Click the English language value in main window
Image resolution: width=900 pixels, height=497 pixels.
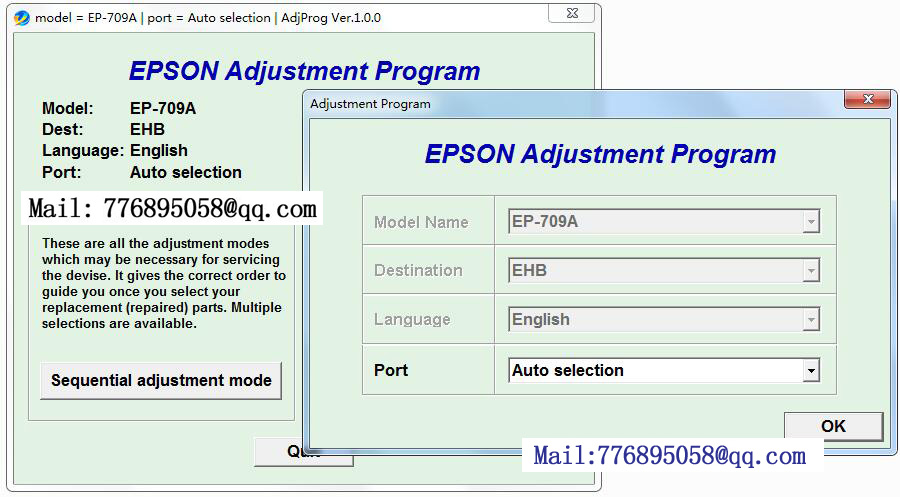(x=159, y=150)
